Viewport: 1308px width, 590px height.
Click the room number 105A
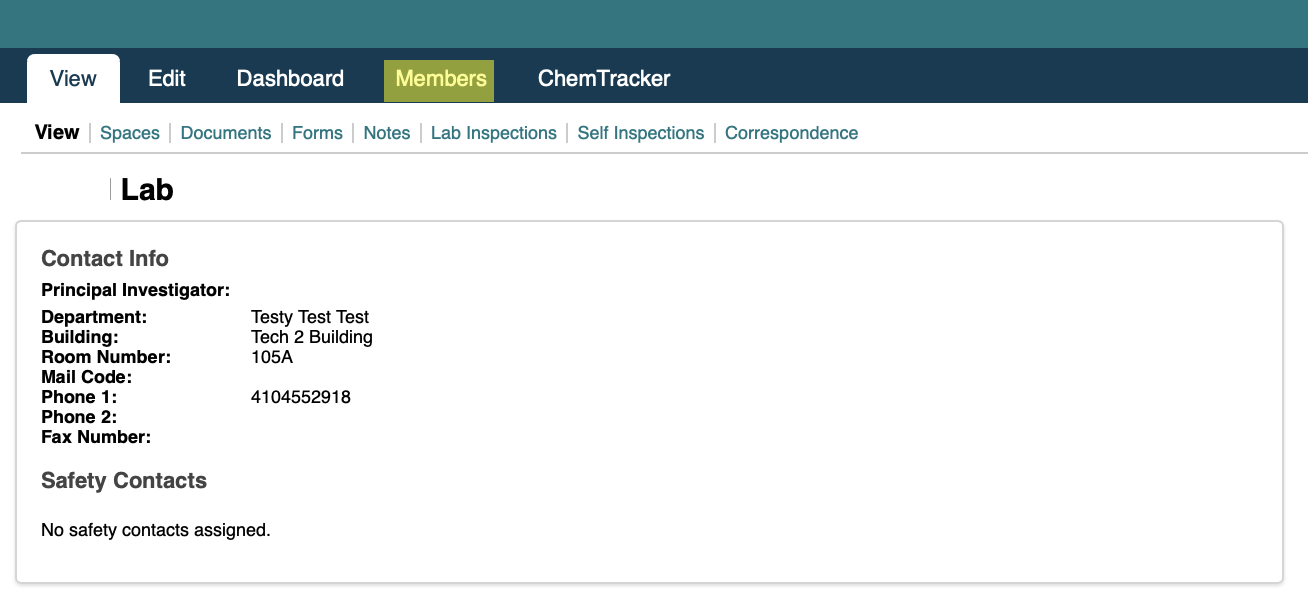(x=272, y=357)
